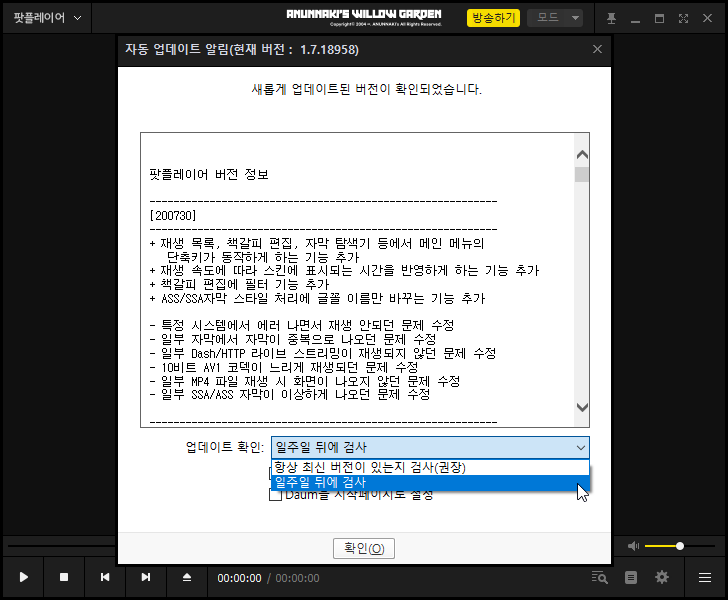
Task: Click the 책갈피 편집에 필터 기능 추가 line
Action: 240,284
